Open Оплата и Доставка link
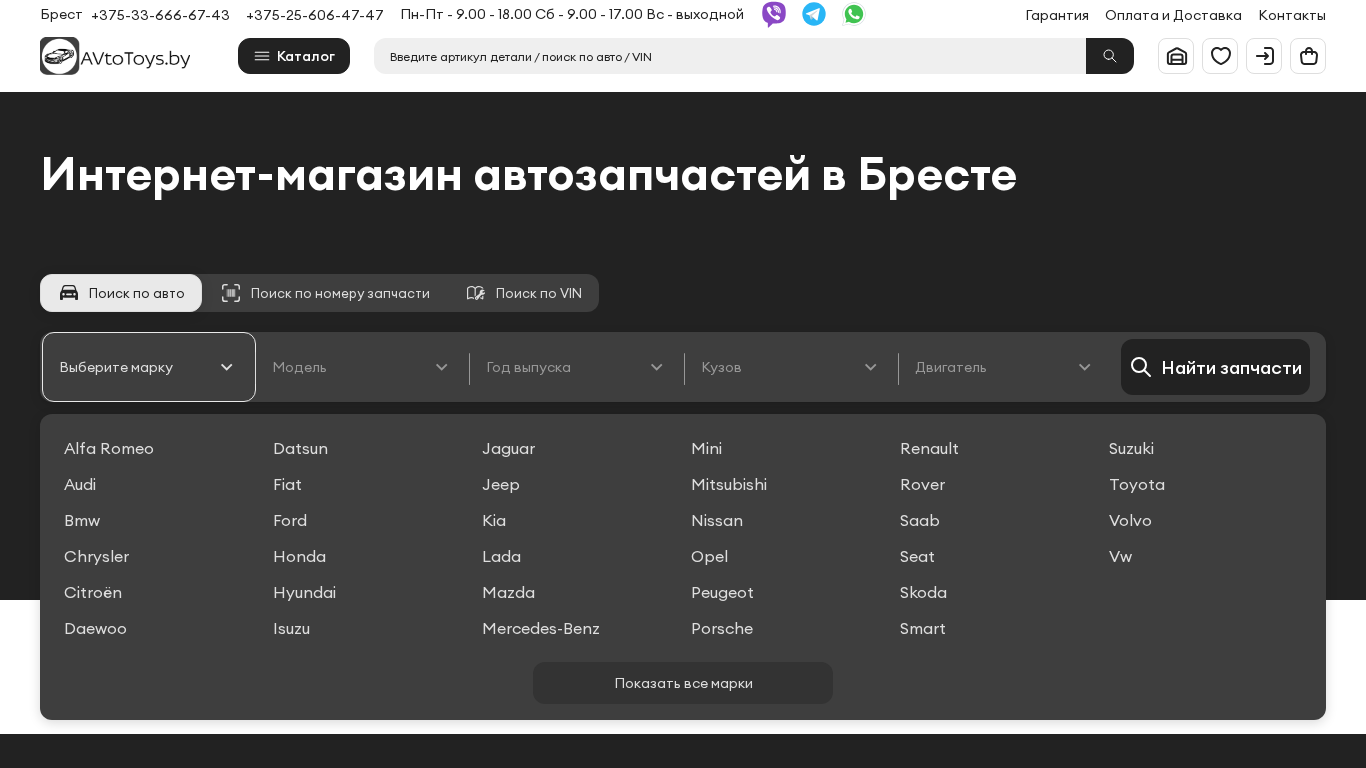 1173,15
